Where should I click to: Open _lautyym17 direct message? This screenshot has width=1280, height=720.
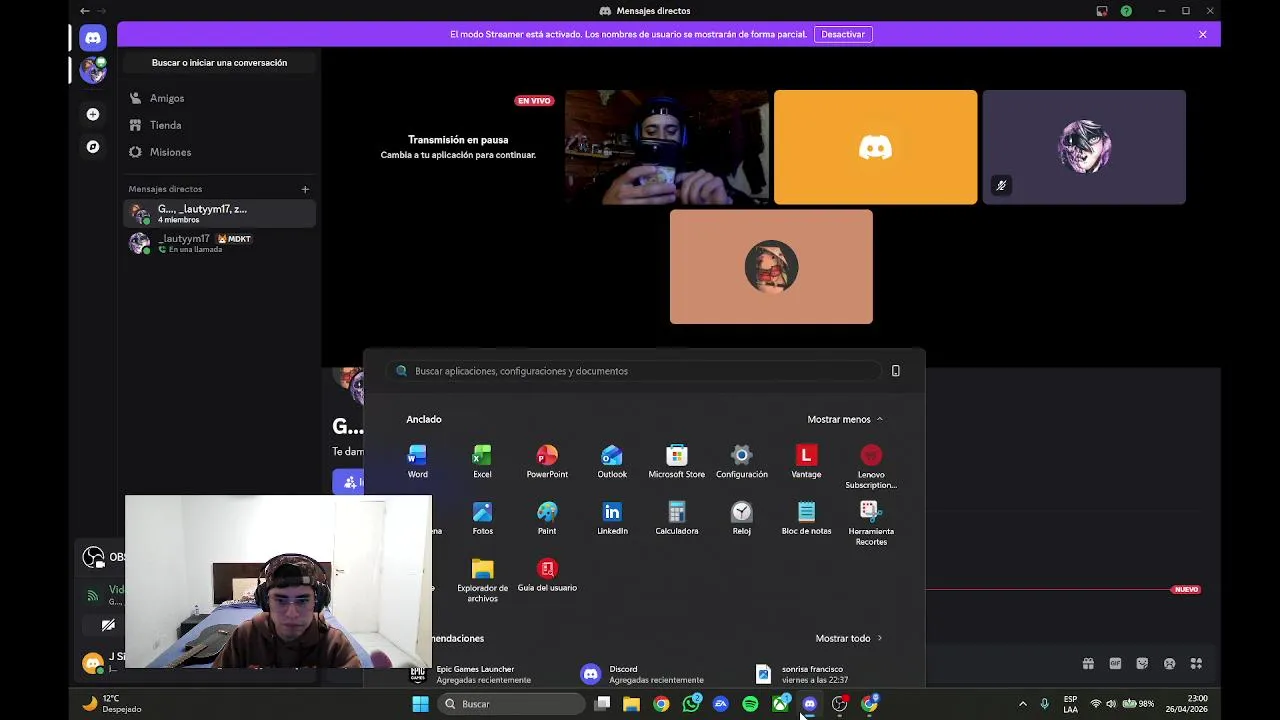click(x=219, y=243)
